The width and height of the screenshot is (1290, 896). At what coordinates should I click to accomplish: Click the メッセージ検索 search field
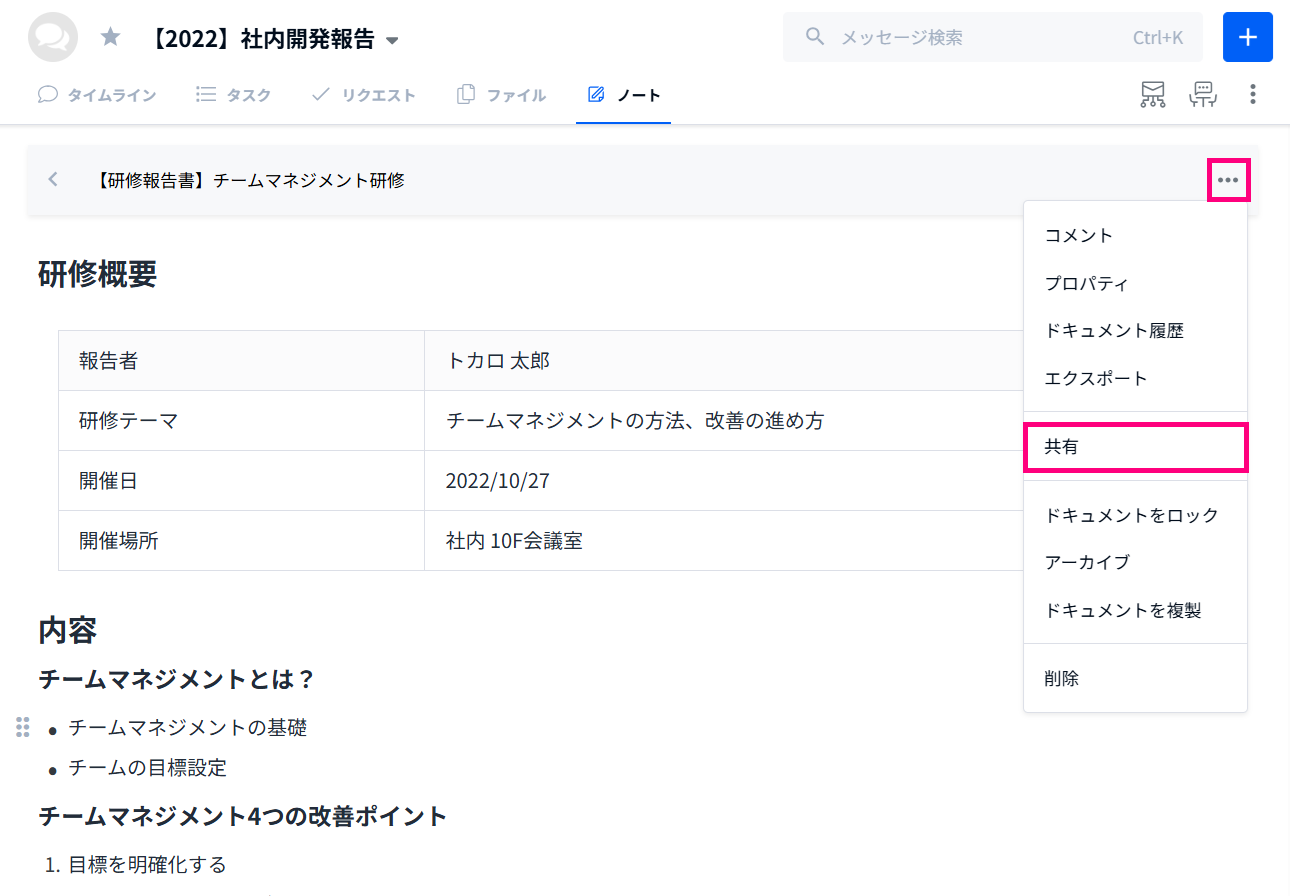[x=980, y=38]
